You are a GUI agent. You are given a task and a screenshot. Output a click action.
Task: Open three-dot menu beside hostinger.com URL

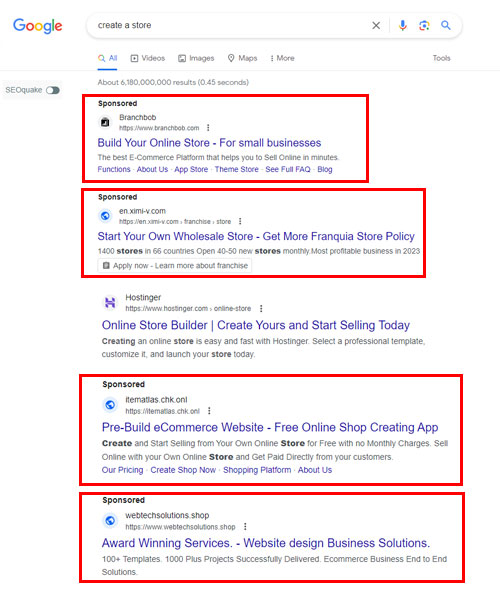click(x=261, y=308)
